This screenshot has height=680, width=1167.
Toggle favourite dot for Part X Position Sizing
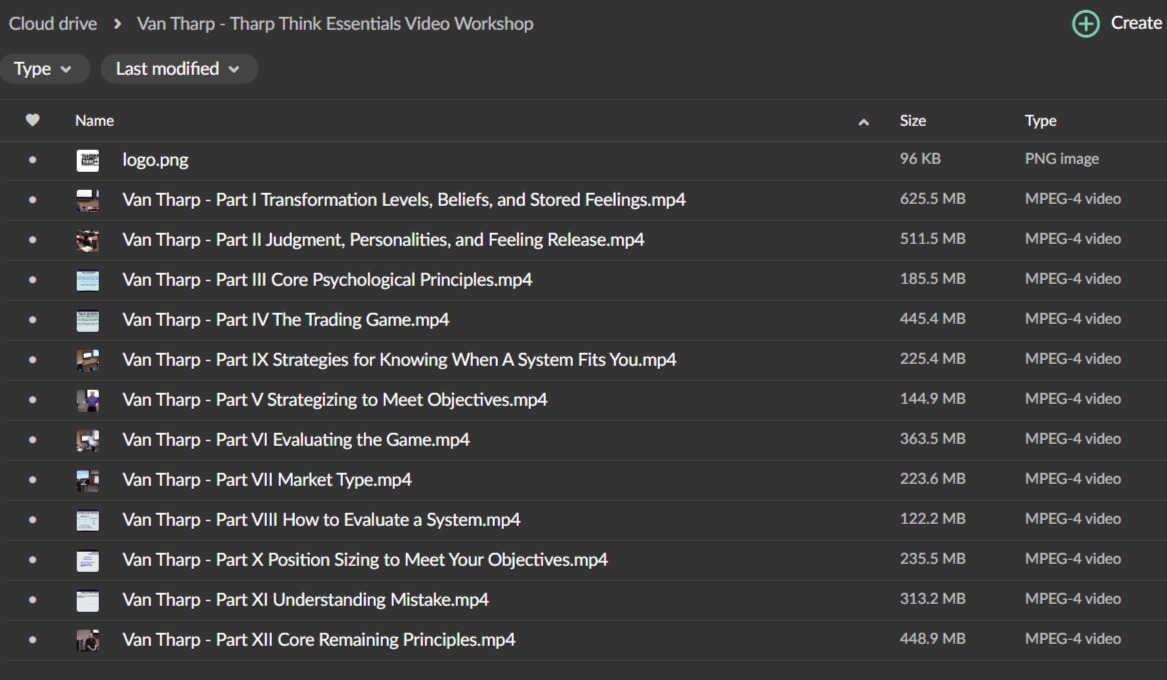[x=32, y=560]
